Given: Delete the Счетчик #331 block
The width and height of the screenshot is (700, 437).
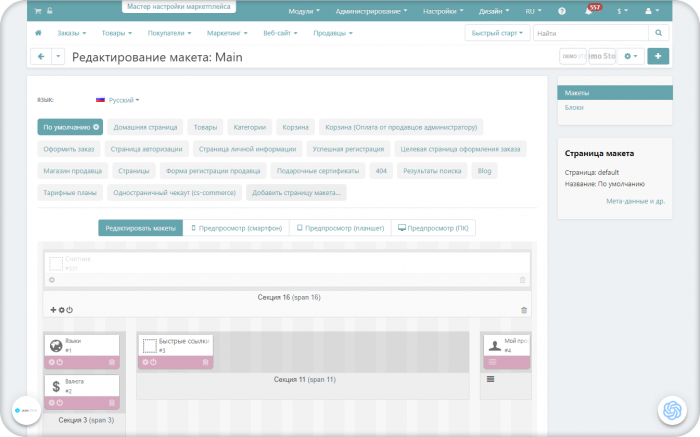Looking at the screenshot, I should click(x=522, y=280).
